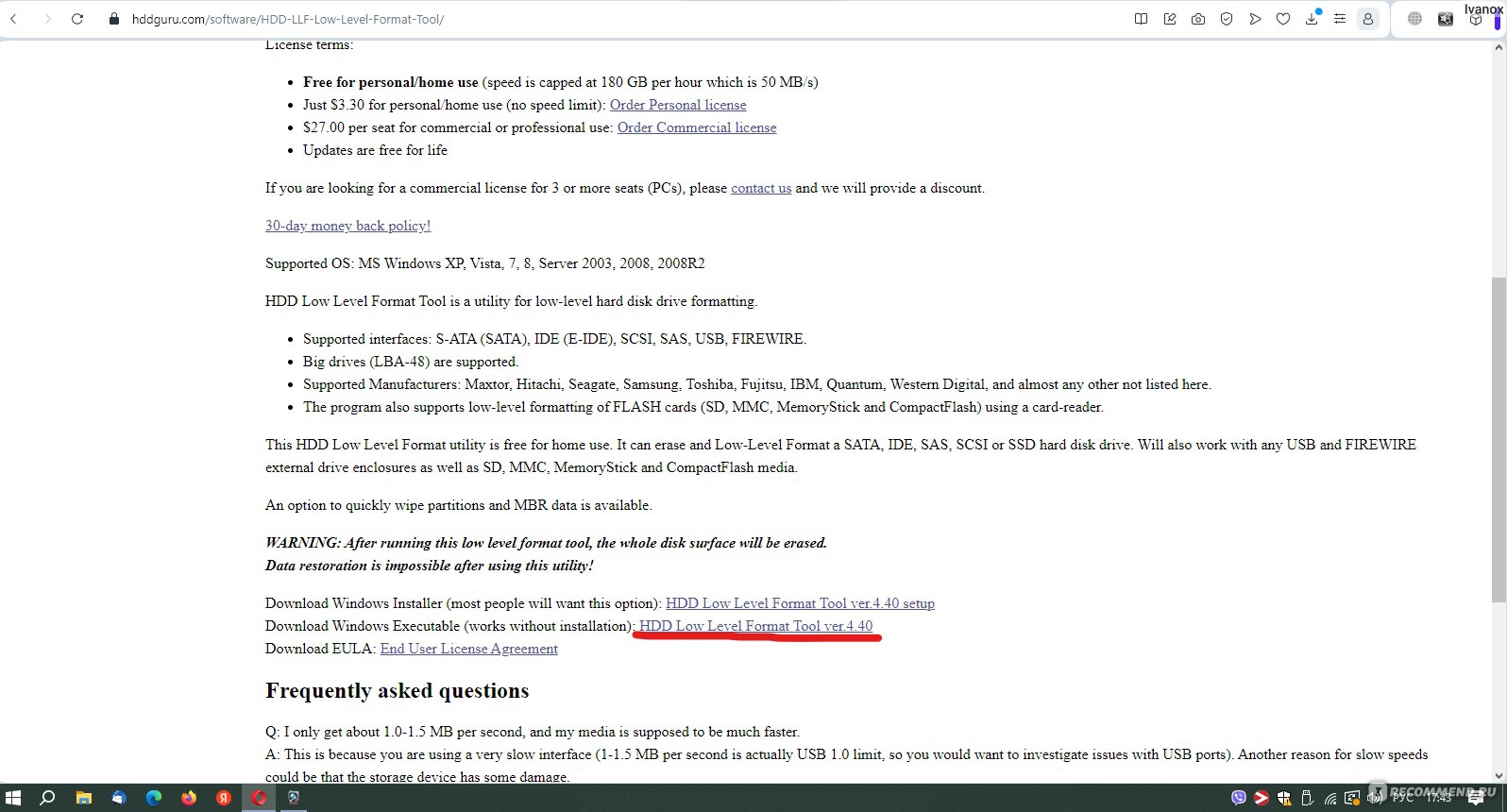Reload the hddguru page
Image resolution: width=1507 pixels, height=812 pixels.
pos(77,19)
